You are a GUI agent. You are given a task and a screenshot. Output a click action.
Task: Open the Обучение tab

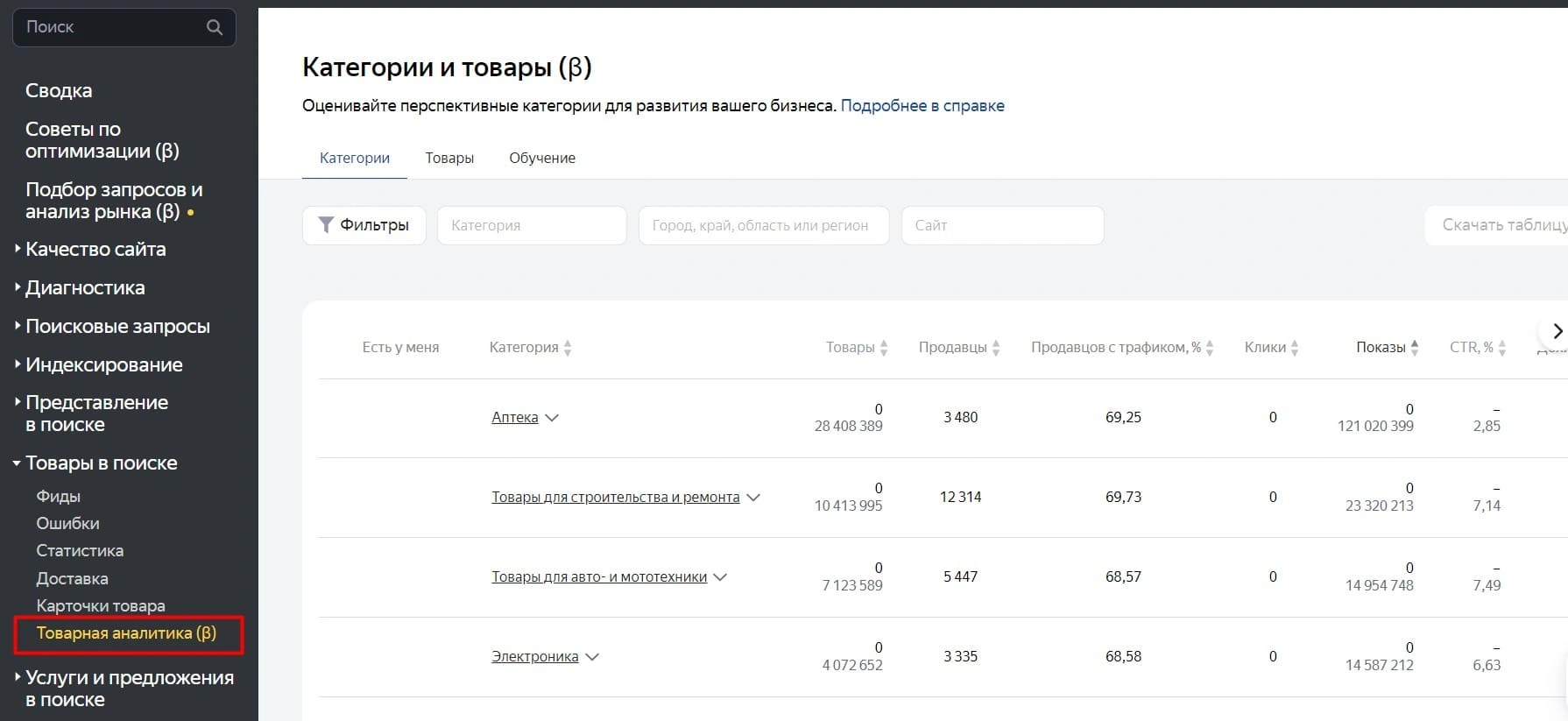(542, 158)
